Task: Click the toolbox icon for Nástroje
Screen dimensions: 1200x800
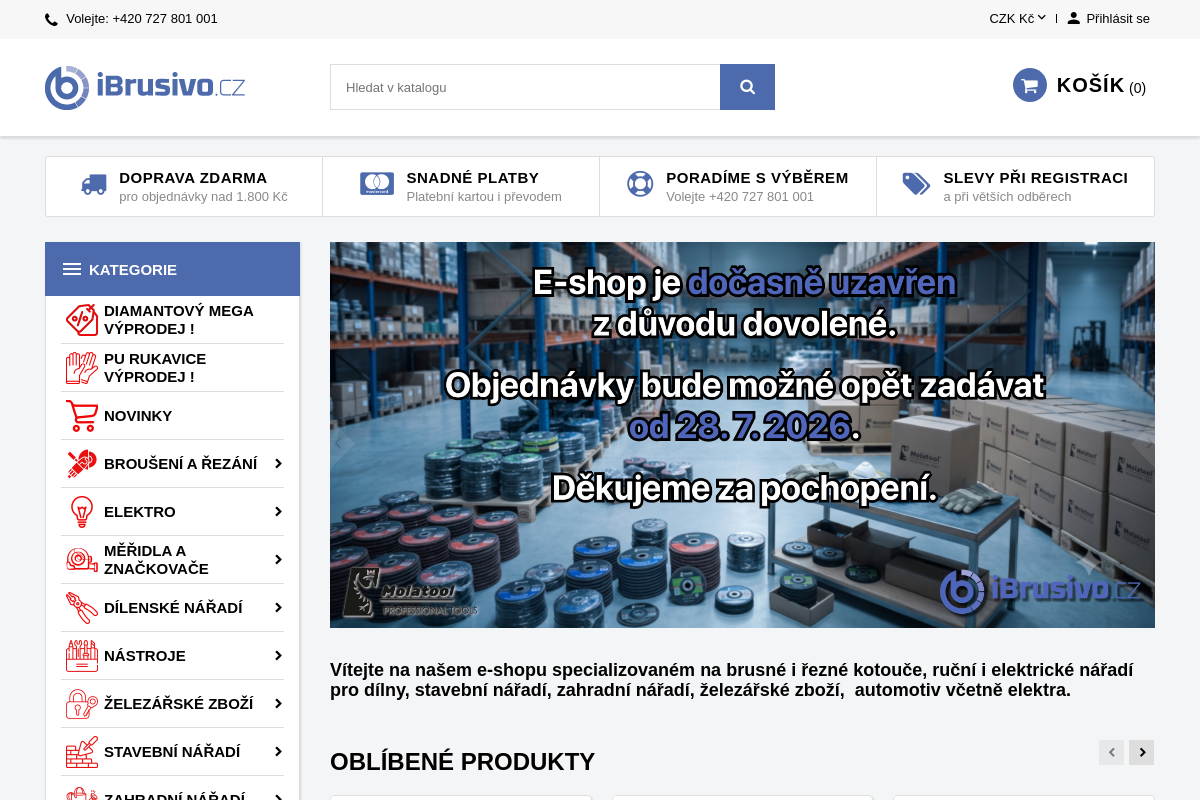Action: (82, 656)
